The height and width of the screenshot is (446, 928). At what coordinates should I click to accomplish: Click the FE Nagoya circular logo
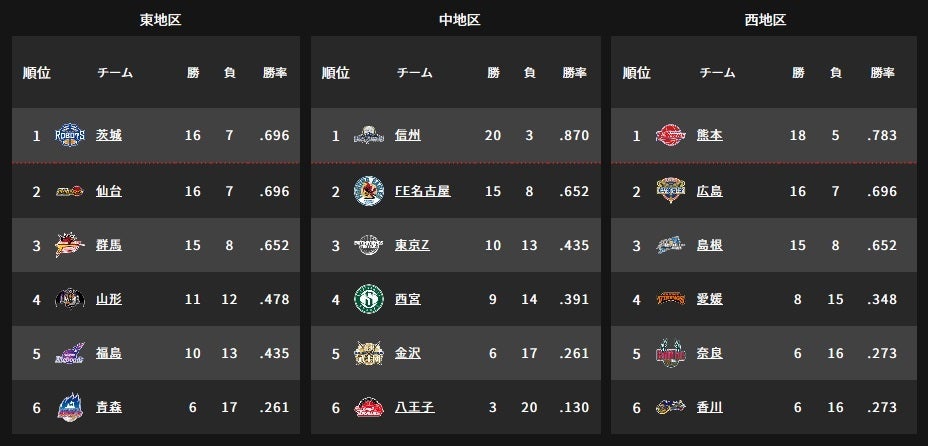coord(369,191)
